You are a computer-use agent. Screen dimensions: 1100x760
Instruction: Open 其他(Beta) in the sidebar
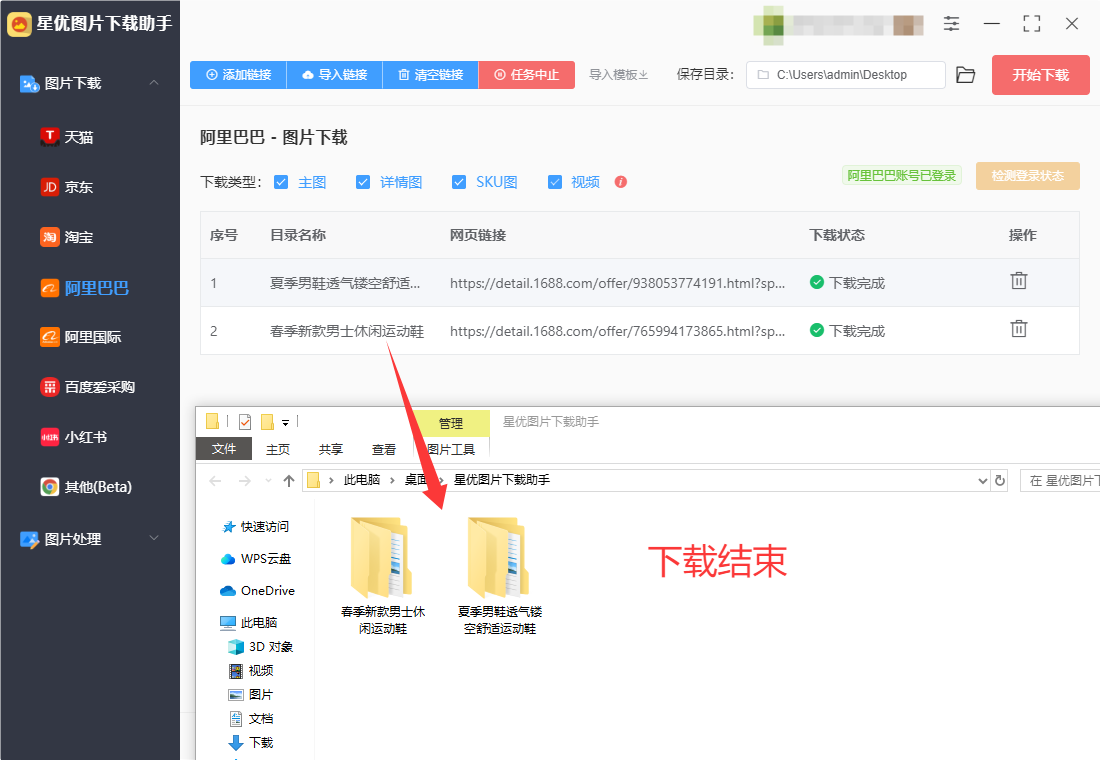(86, 487)
